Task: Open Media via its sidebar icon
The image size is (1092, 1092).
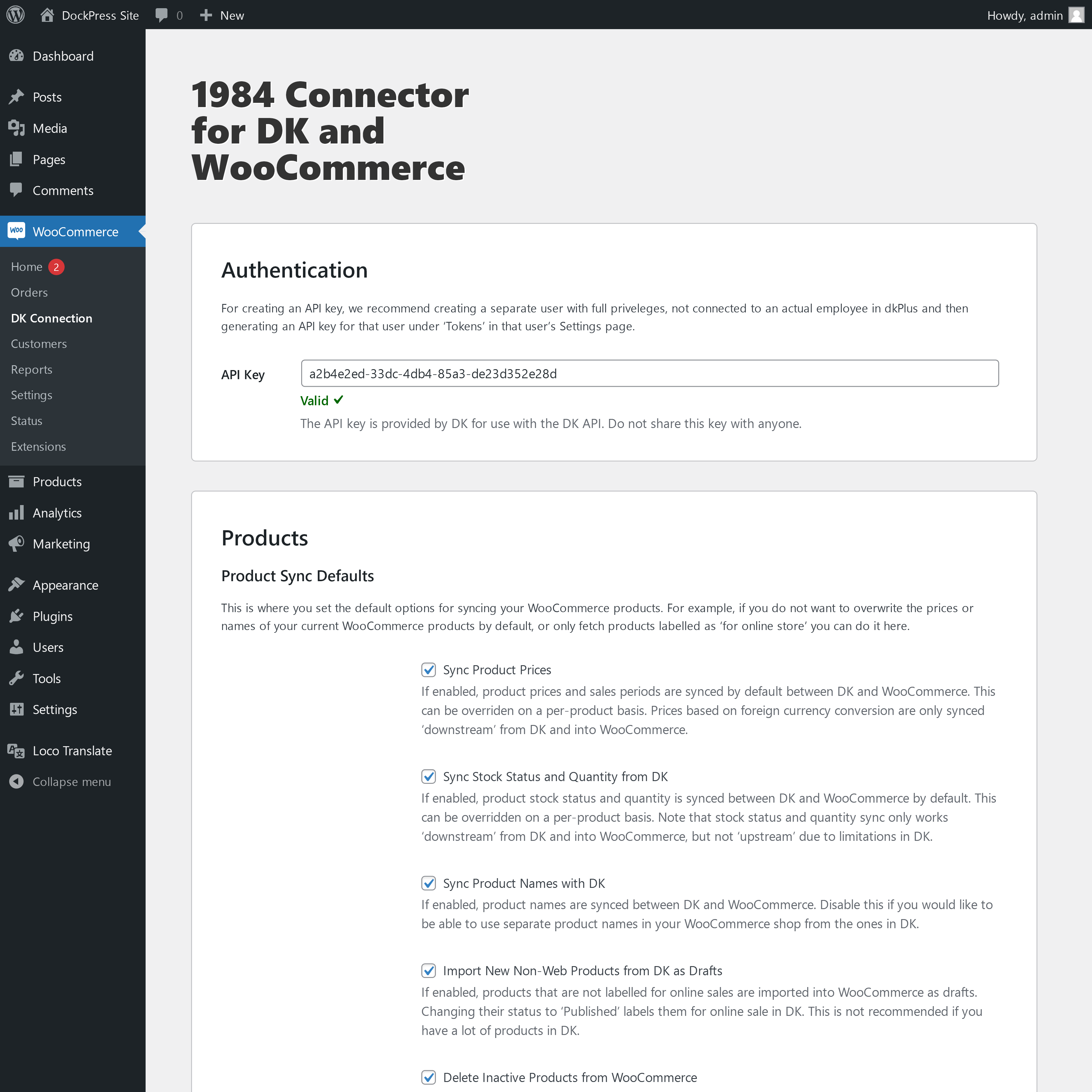Action: point(16,128)
